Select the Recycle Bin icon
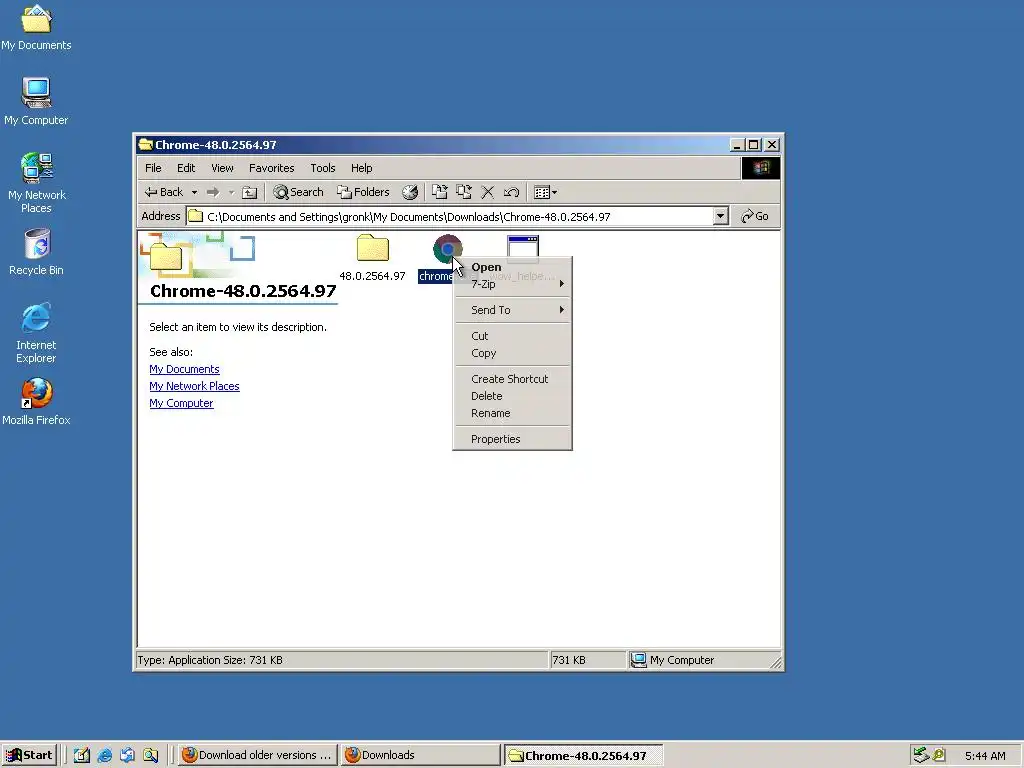Viewport: 1024px width, 768px height. [x=37, y=251]
